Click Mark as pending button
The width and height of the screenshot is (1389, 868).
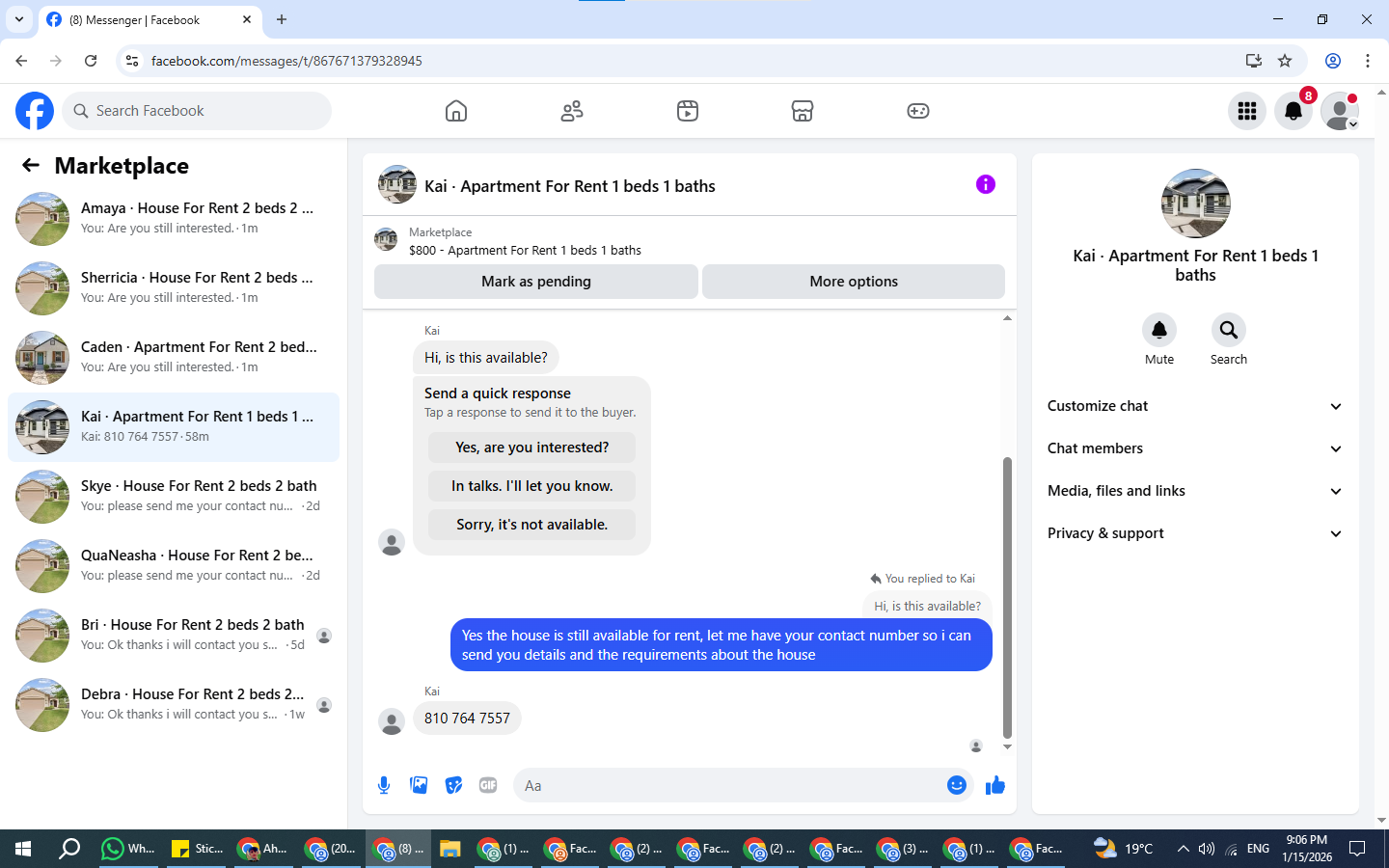tap(536, 282)
